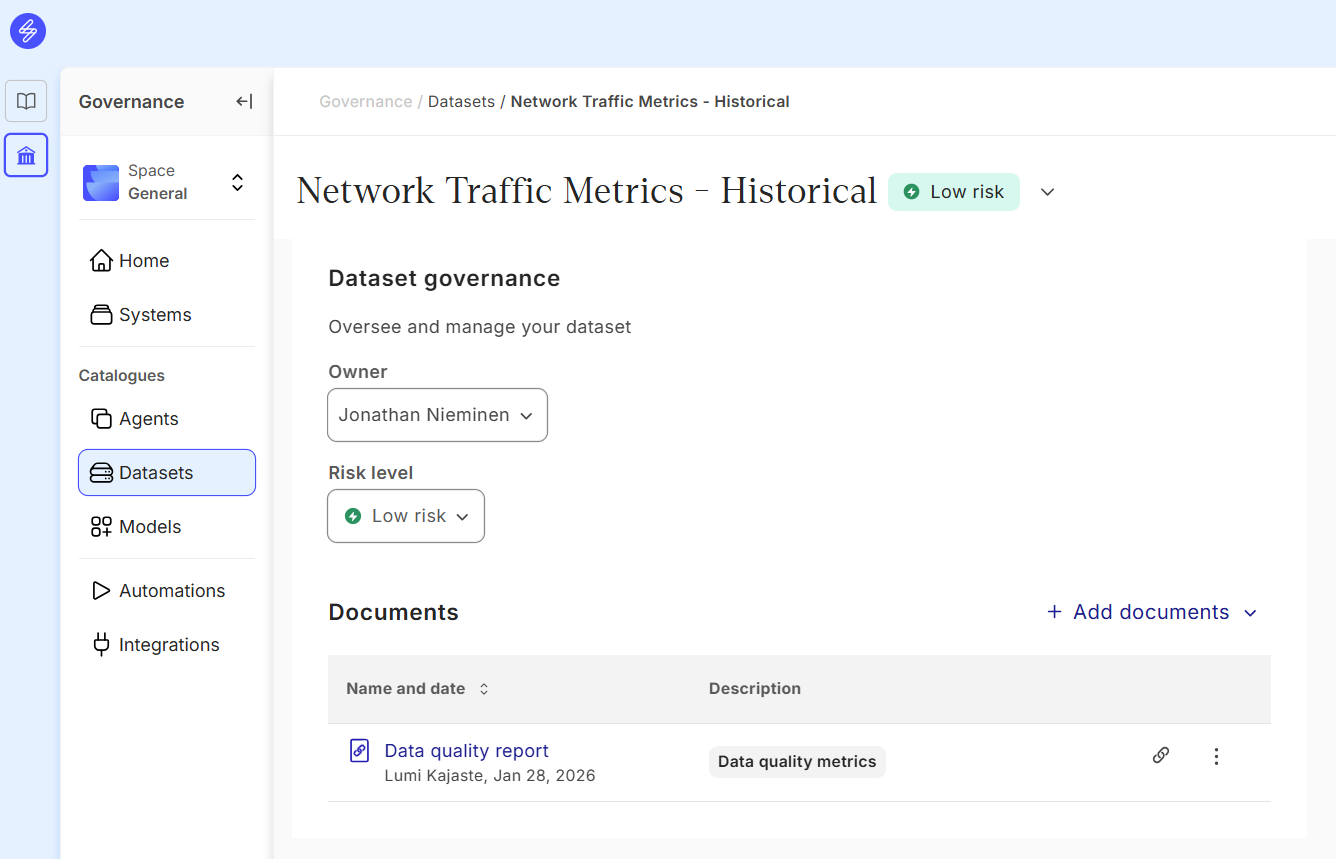
Task: Open the Models catalogue
Action: pos(149,527)
